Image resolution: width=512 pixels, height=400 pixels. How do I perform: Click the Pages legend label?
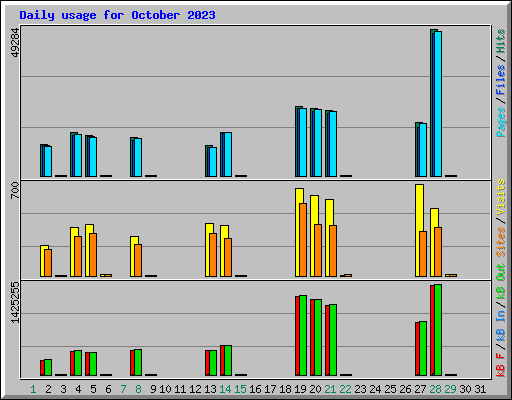point(500,122)
